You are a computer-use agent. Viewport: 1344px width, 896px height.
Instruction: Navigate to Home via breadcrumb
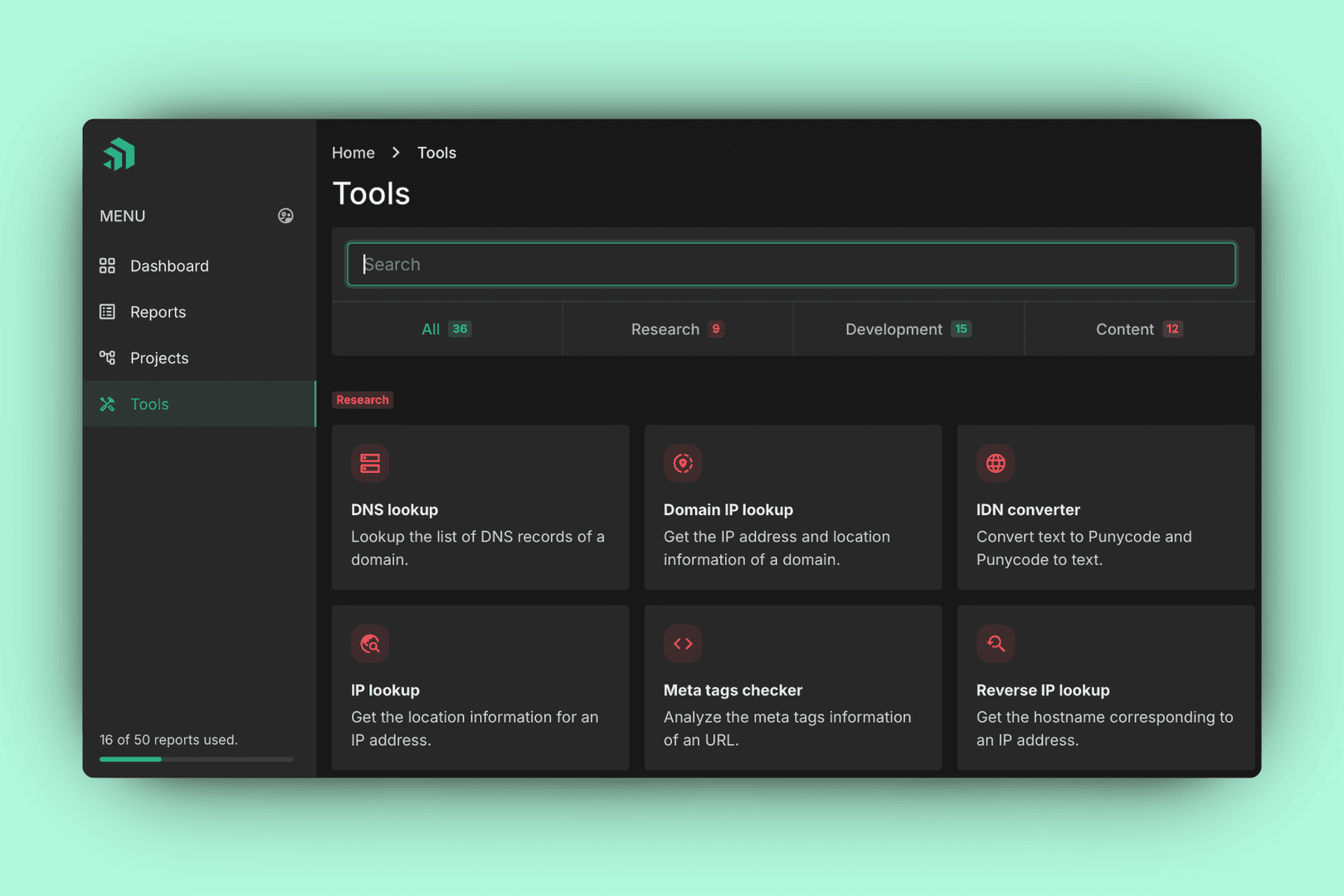353,153
